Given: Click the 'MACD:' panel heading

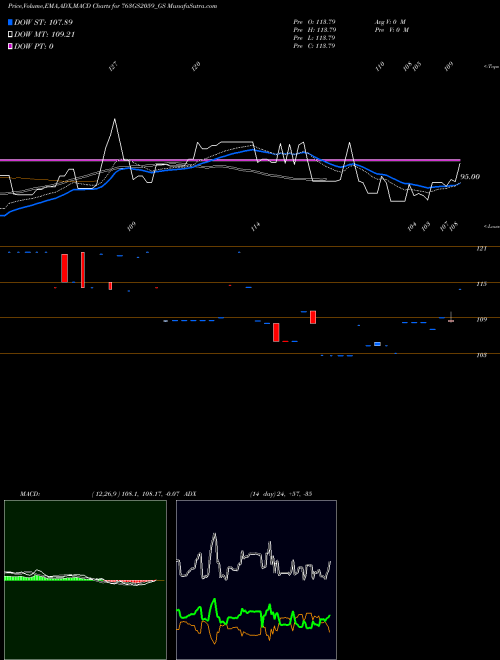Looking at the screenshot, I should pos(30,494).
